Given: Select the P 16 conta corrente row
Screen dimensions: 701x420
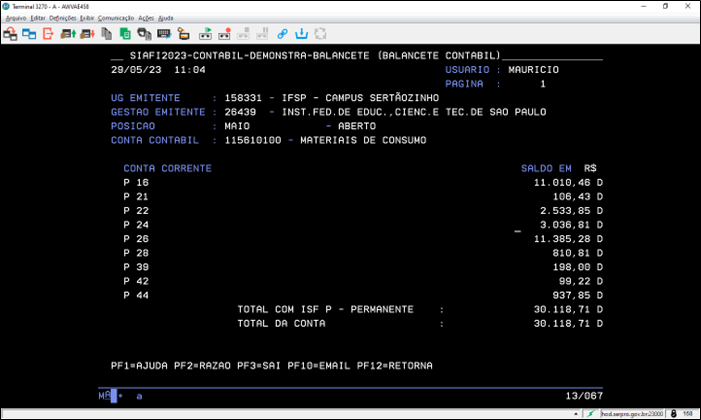Looking at the screenshot, I should pos(363,182).
